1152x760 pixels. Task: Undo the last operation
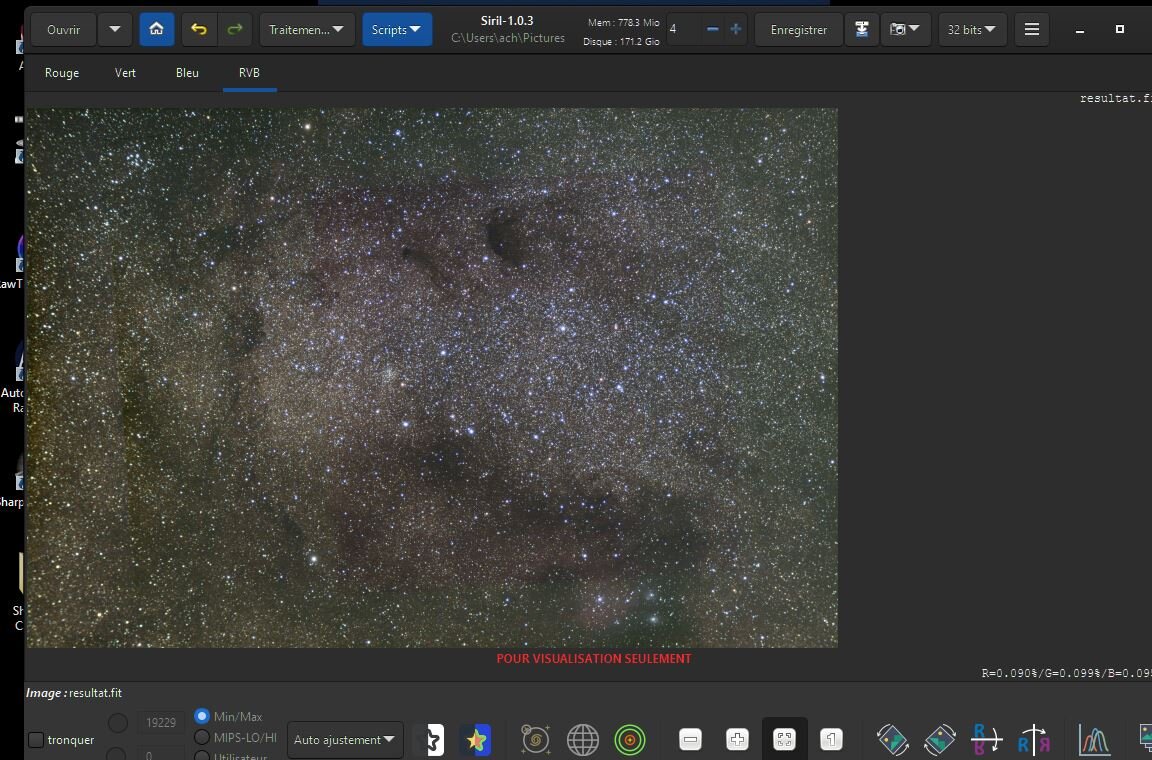(199, 30)
